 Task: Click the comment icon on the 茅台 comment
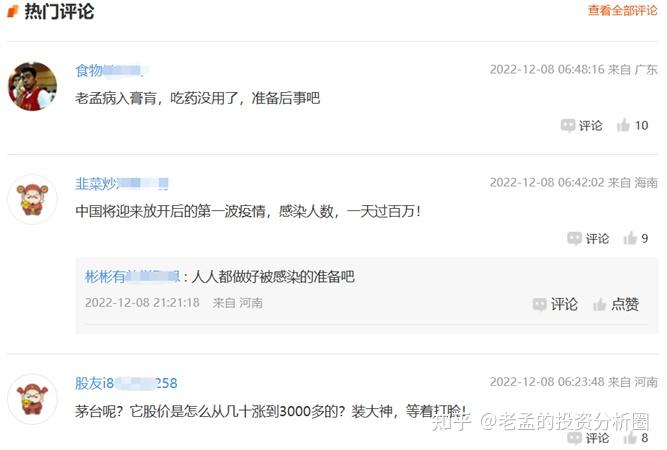(574, 438)
